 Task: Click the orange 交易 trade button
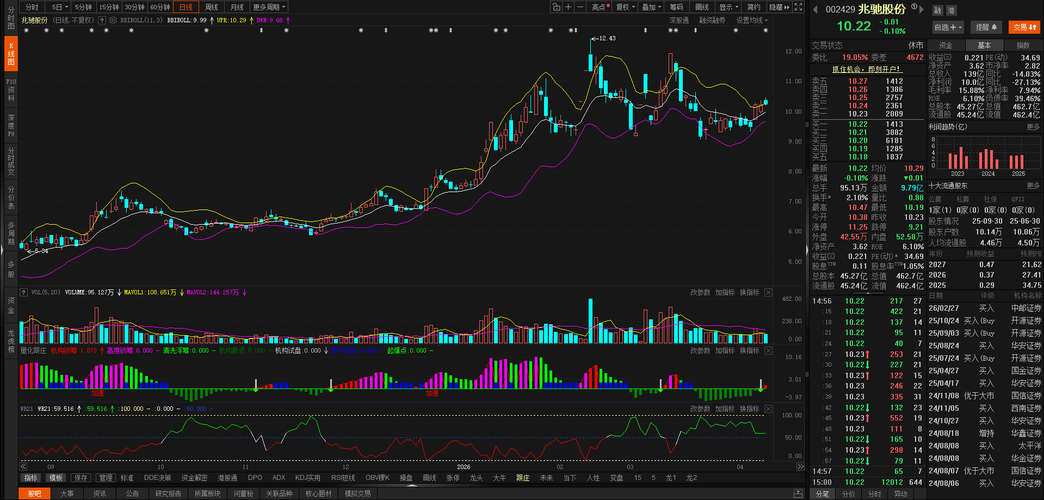1022,27
